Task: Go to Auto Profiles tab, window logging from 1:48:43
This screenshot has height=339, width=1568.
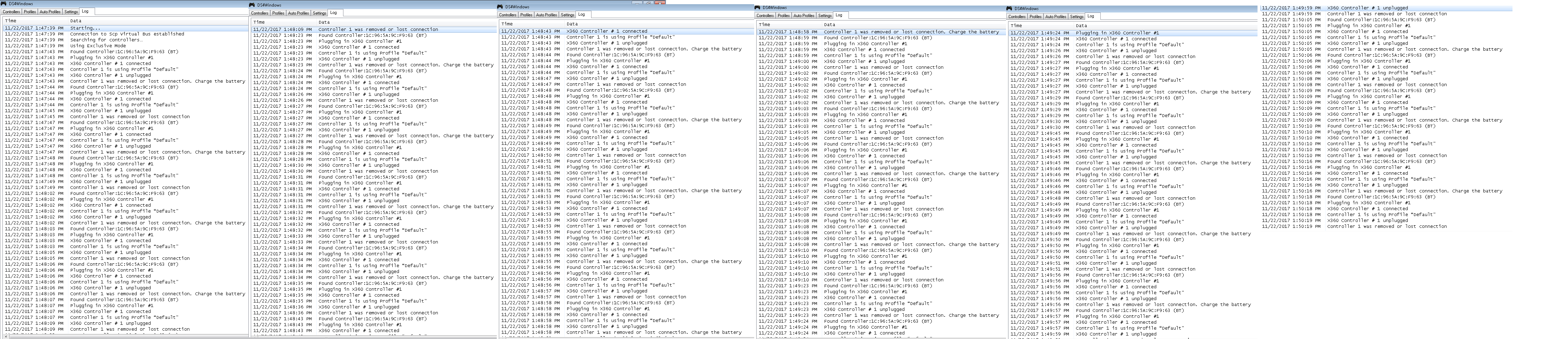Action: click(x=547, y=15)
